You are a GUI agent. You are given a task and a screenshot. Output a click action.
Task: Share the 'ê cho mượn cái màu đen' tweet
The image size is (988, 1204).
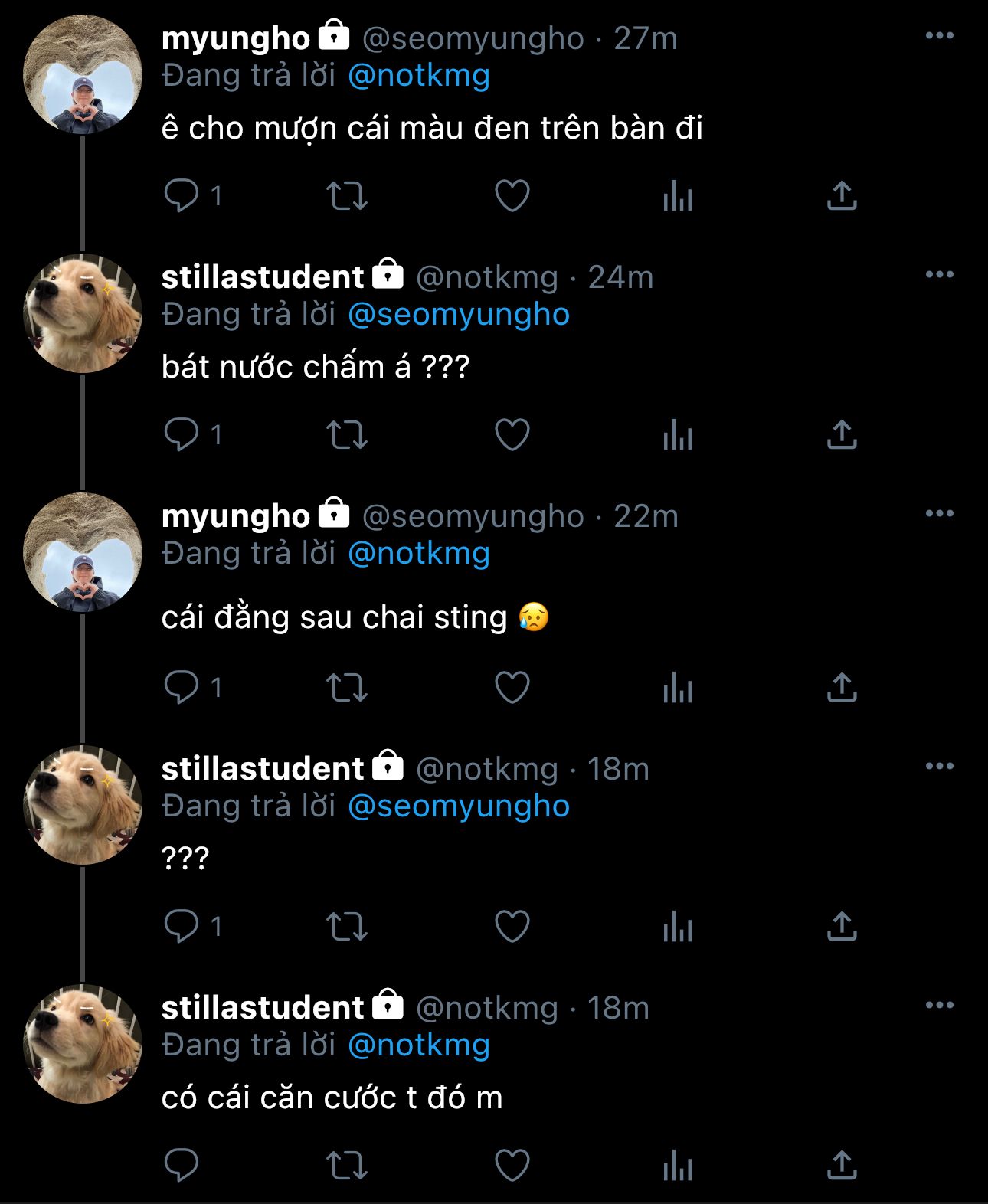841,196
